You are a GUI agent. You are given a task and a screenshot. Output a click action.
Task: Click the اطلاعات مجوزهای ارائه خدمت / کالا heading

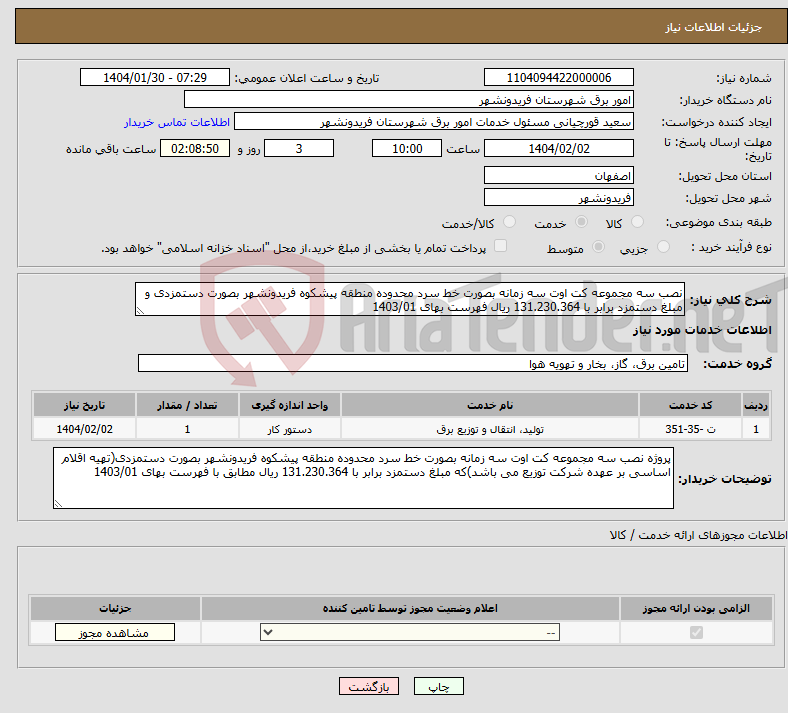click(x=699, y=535)
